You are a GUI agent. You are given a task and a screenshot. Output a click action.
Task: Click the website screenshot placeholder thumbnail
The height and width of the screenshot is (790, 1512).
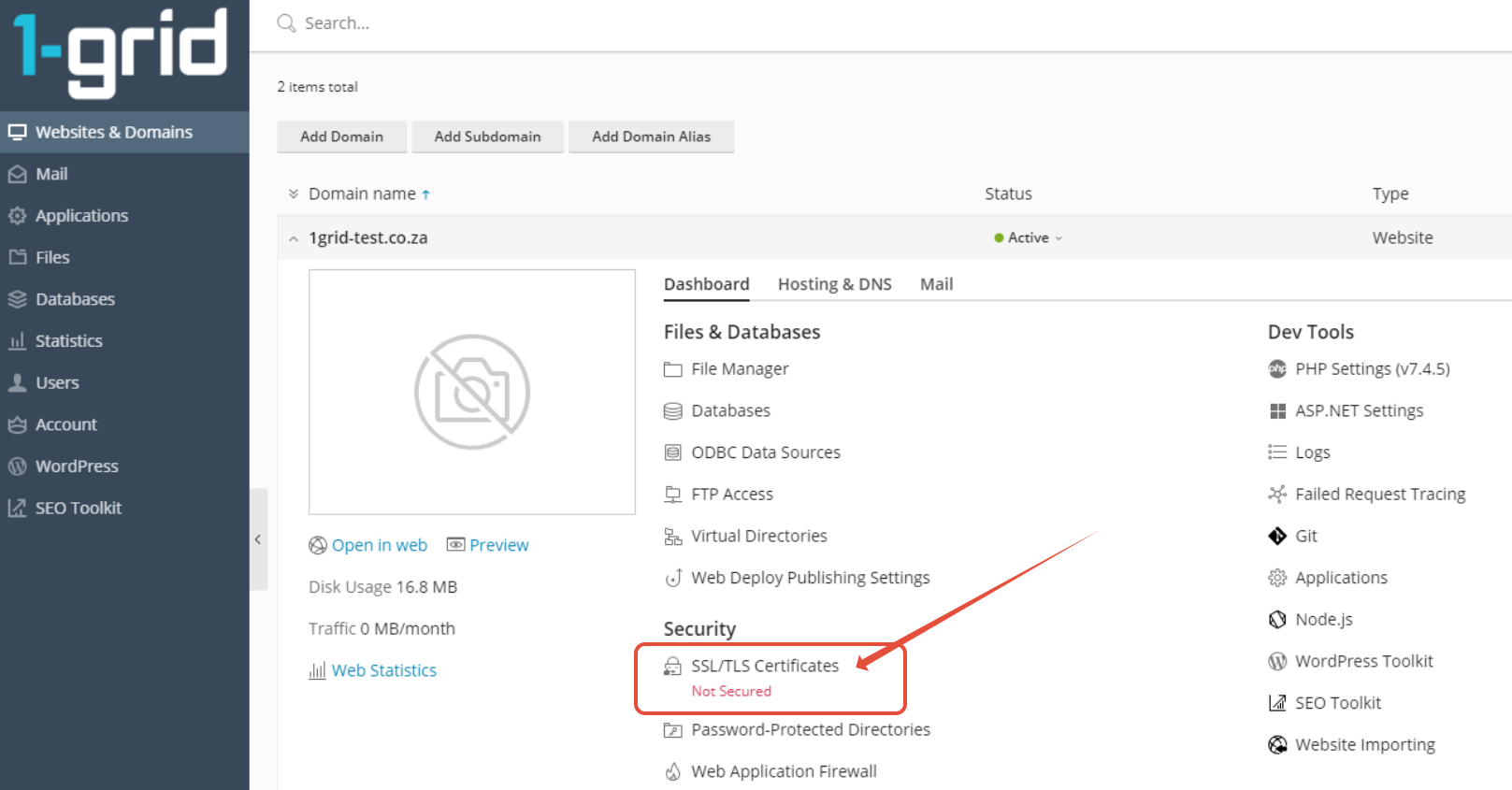pos(472,392)
